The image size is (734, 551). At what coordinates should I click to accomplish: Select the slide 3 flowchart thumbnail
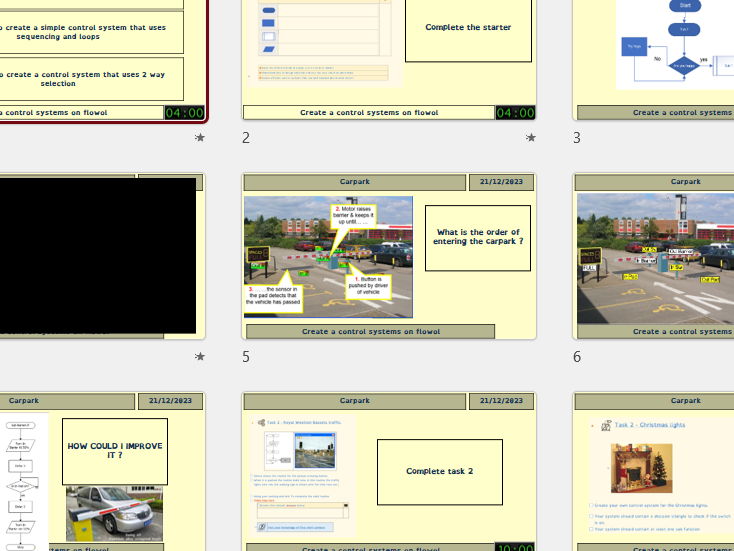pyautogui.click(x=653, y=59)
